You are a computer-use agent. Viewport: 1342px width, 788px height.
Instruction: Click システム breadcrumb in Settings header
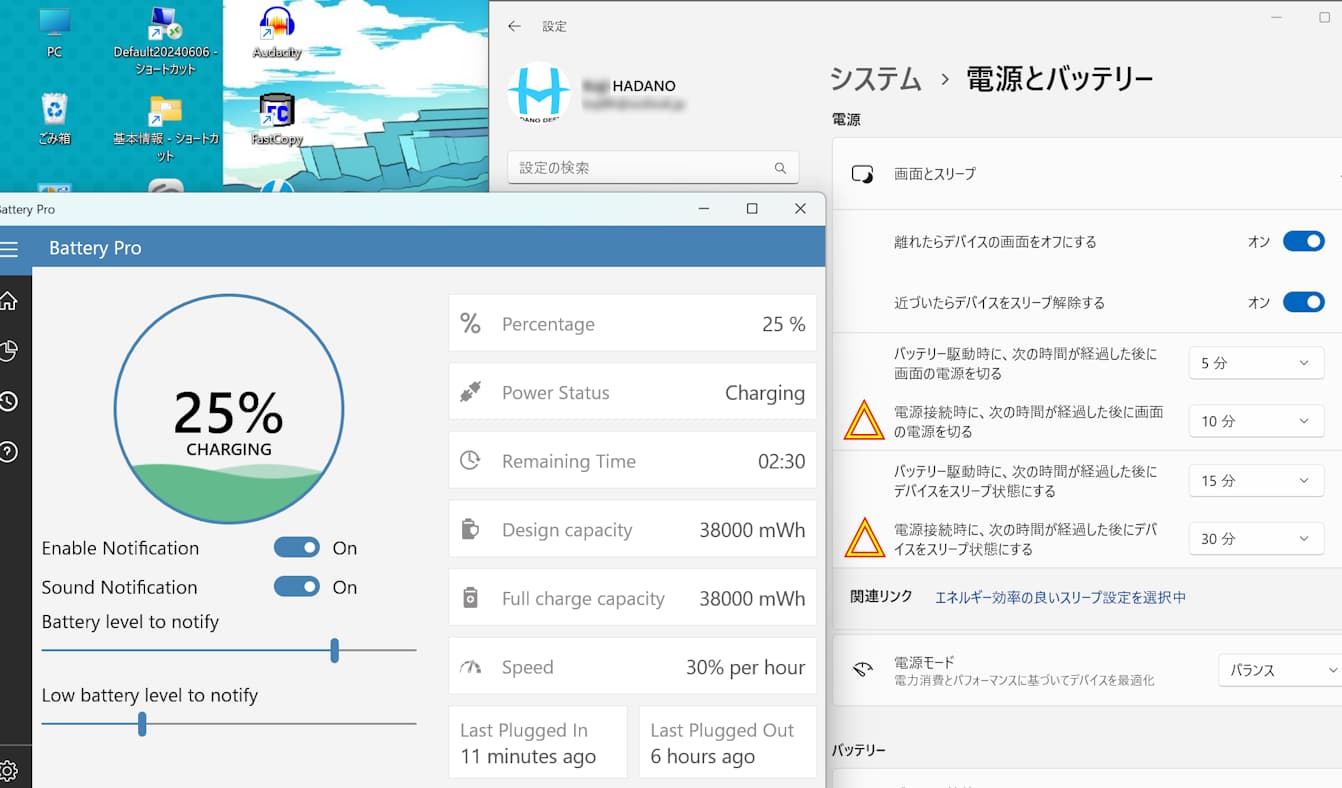tap(874, 79)
